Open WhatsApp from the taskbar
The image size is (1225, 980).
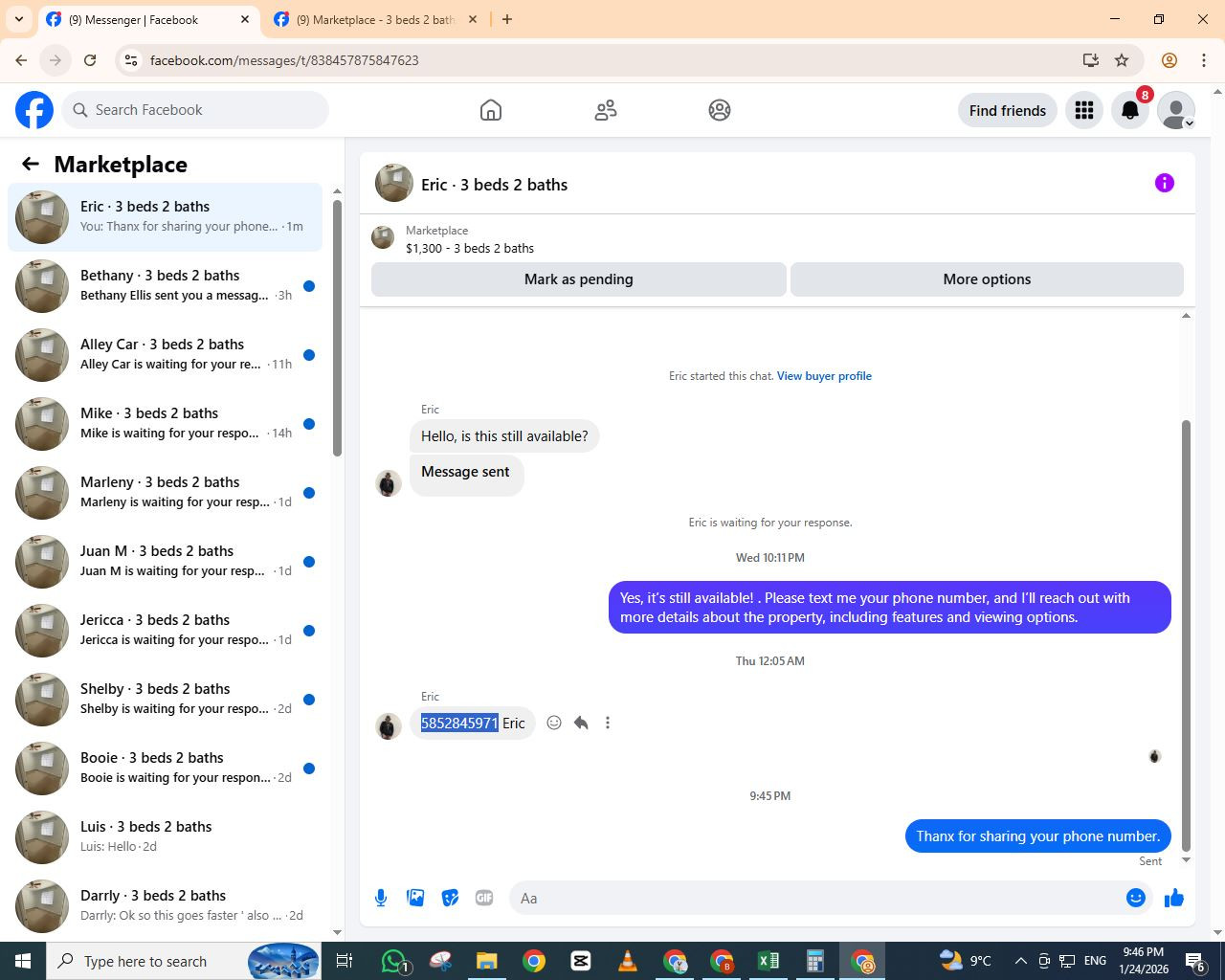[x=394, y=961]
